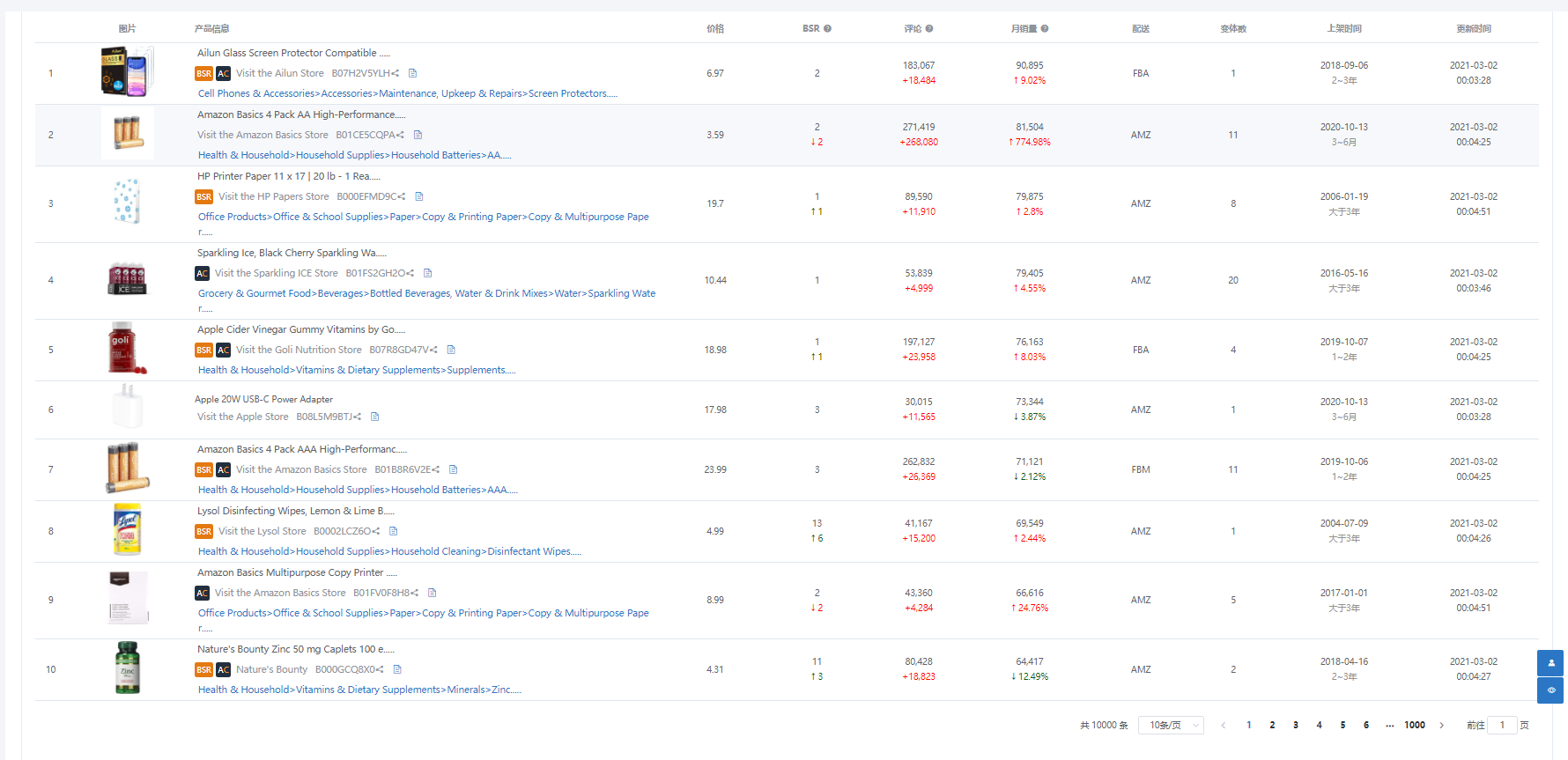Image resolution: width=1568 pixels, height=760 pixels.
Task: Click the help icon beside 月销量 header
Action: tap(1045, 29)
